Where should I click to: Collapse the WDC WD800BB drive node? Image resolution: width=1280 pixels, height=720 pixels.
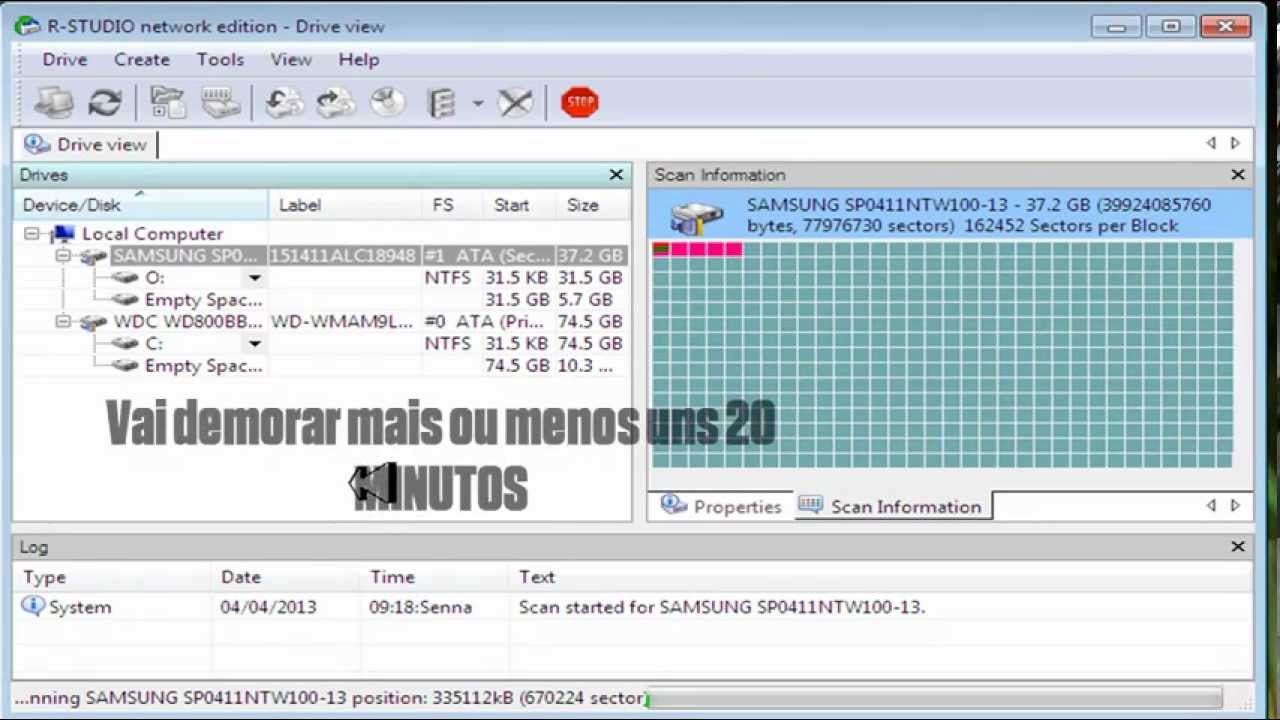click(x=62, y=322)
